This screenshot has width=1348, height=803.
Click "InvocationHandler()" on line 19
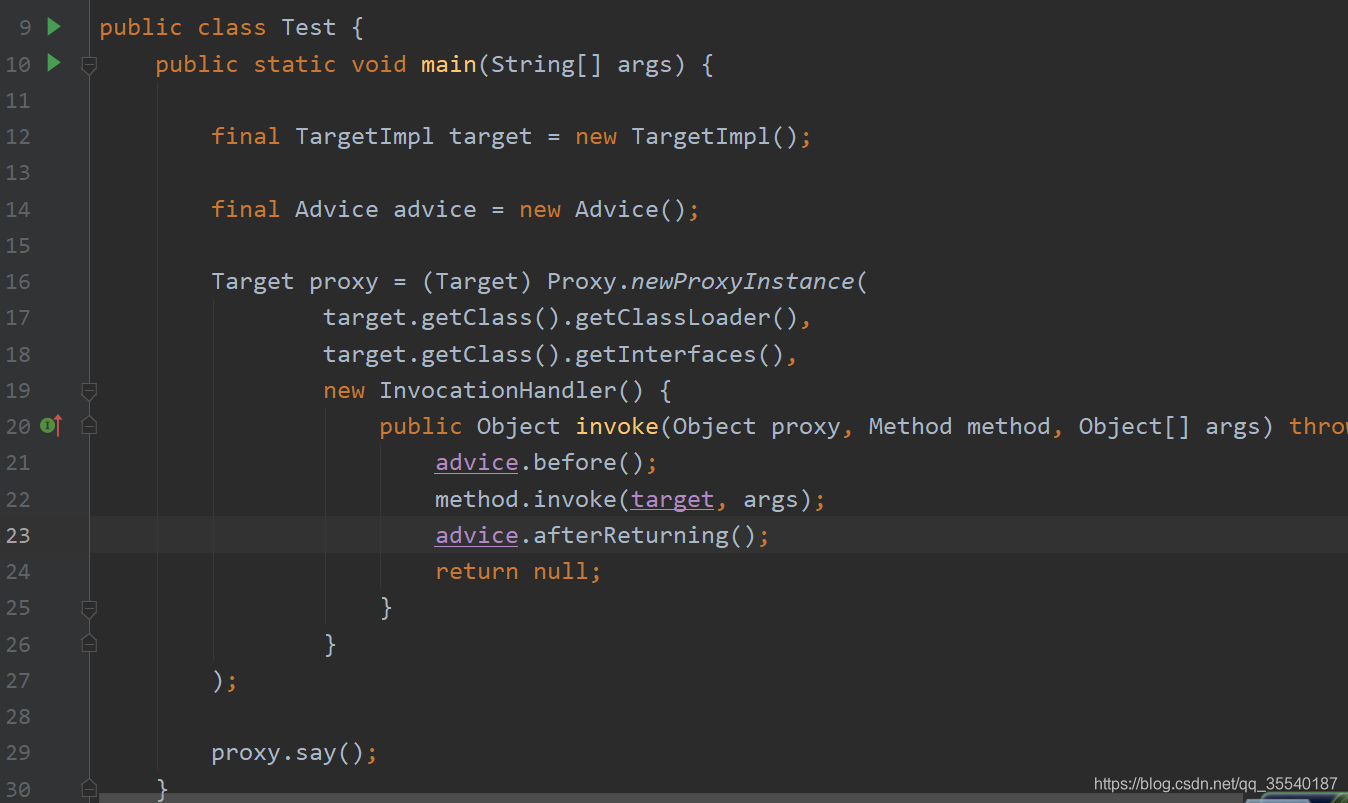[x=512, y=390]
